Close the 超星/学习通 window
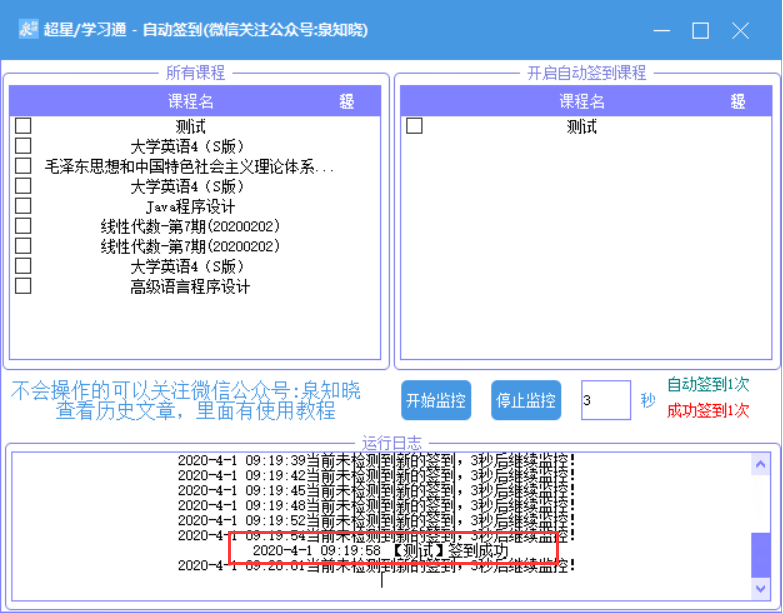783x613 pixels. point(740,31)
